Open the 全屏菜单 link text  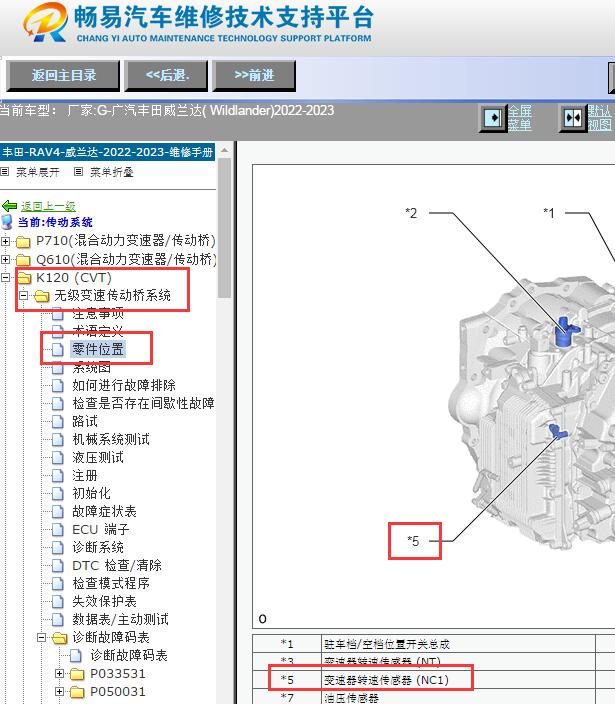(520, 118)
